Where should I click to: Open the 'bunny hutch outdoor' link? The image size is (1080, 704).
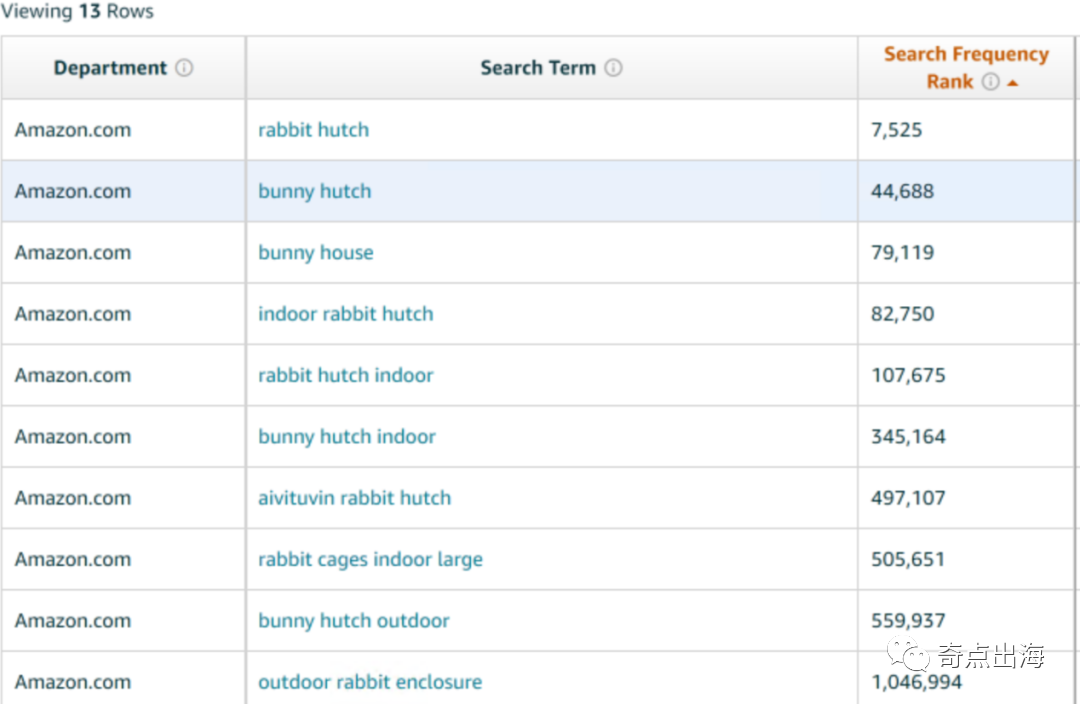coord(353,621)
